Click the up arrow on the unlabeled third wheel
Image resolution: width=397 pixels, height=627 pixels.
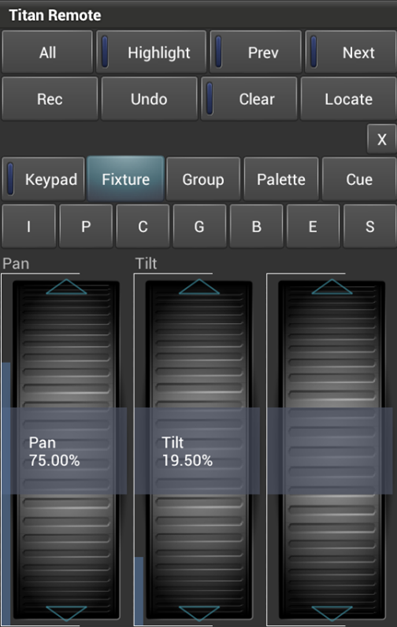[332, 287]
